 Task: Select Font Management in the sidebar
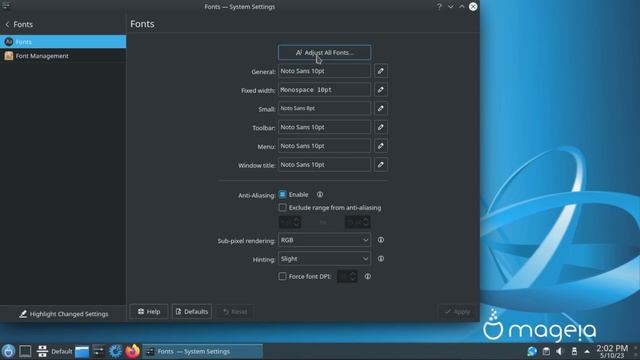tap(63, 56)
